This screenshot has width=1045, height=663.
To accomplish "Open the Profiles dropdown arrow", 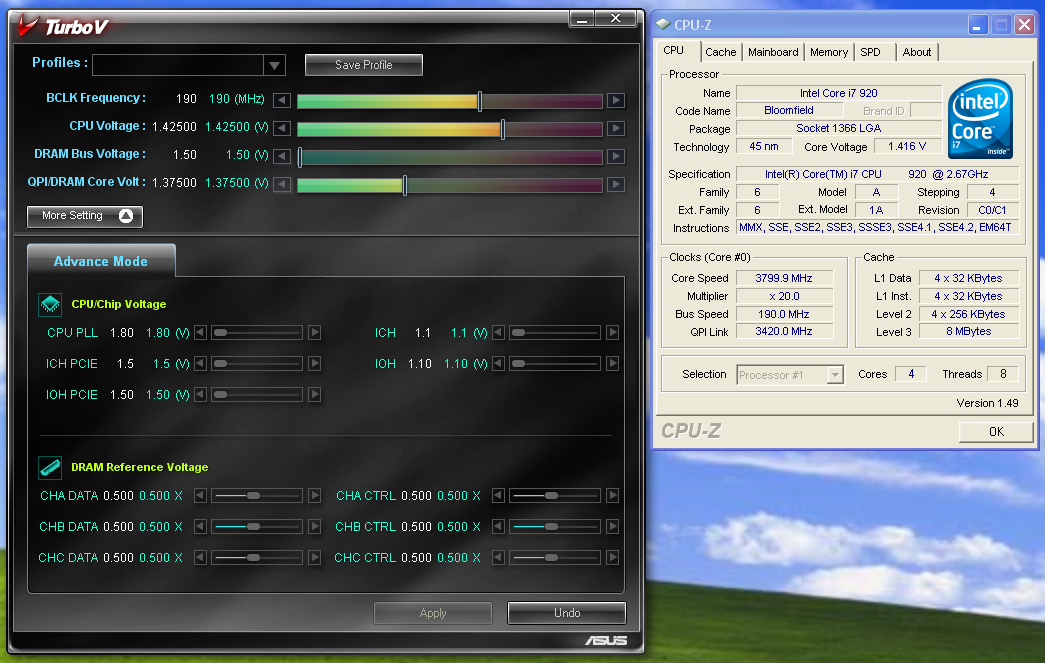I will (x=275, y=65).
